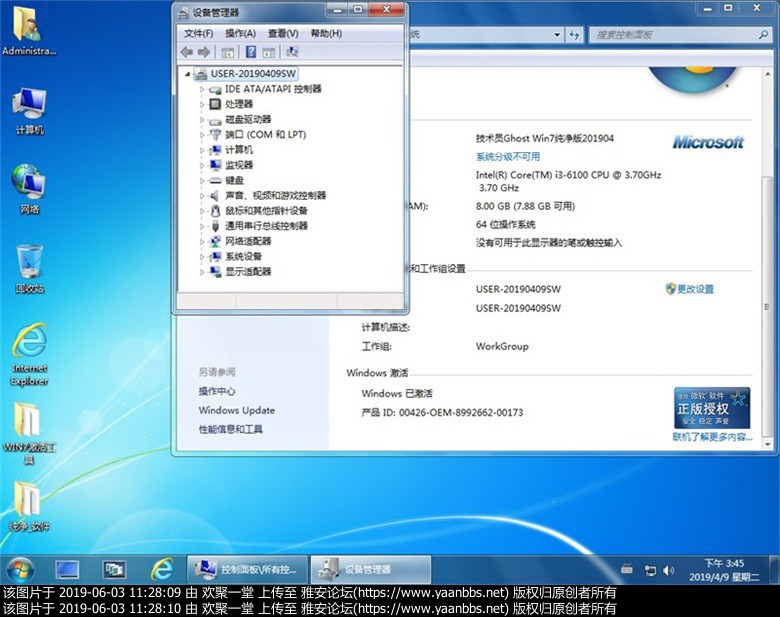Click the volume speaker tray icon
The height and width of the screenshot is (617, 780).
[669, 570]
